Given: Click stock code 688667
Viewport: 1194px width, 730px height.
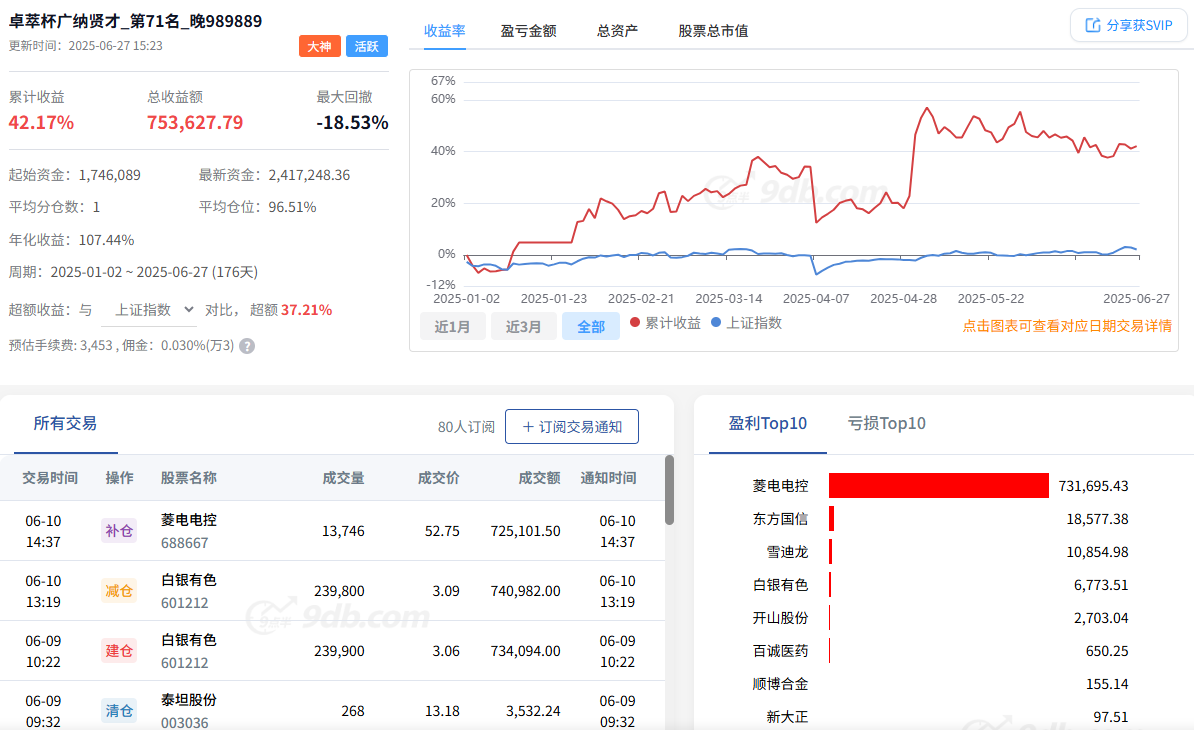Looking at the screenshot, I should (184, 543).
